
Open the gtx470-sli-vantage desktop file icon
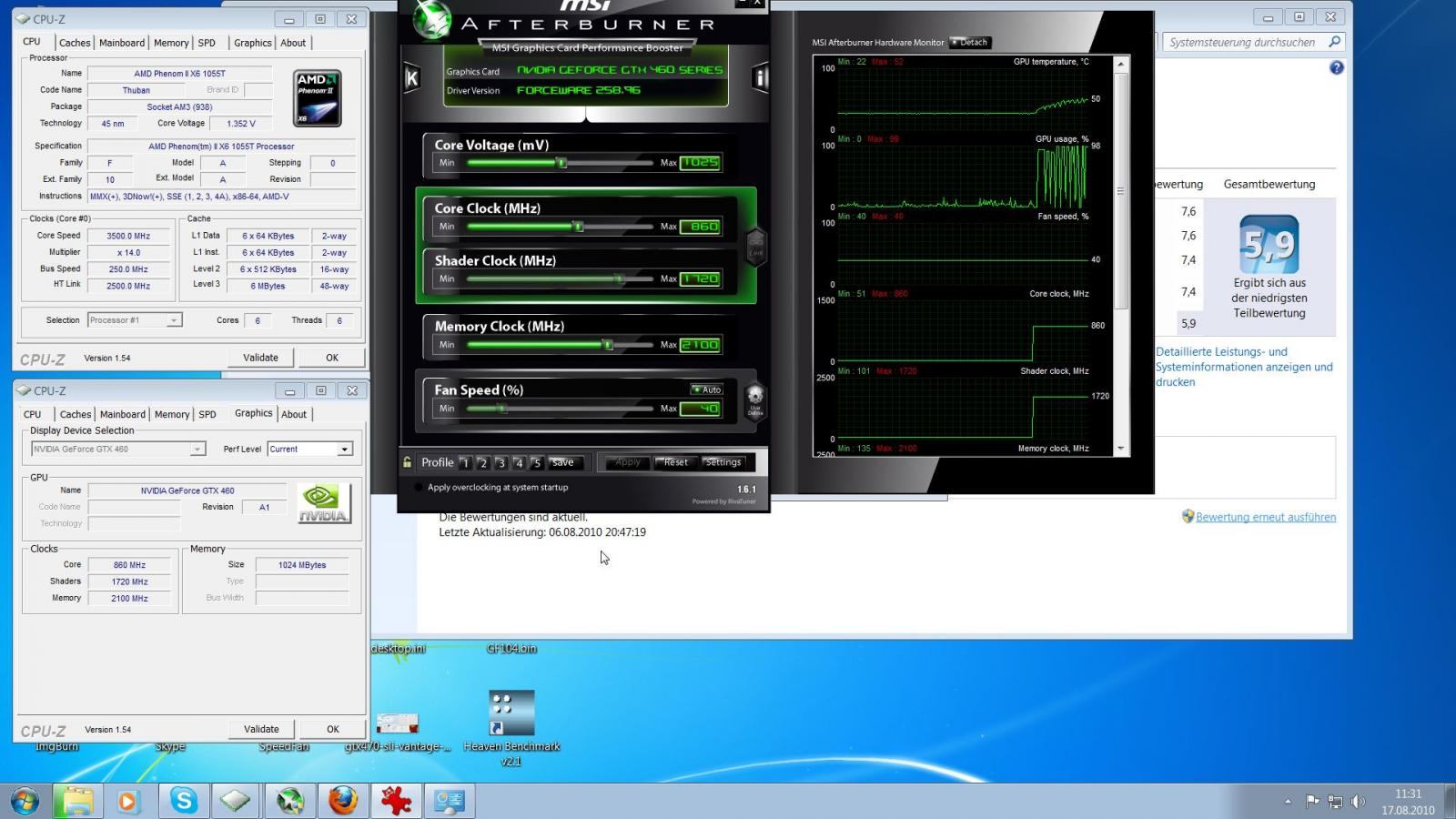click(x=398, y=723)
